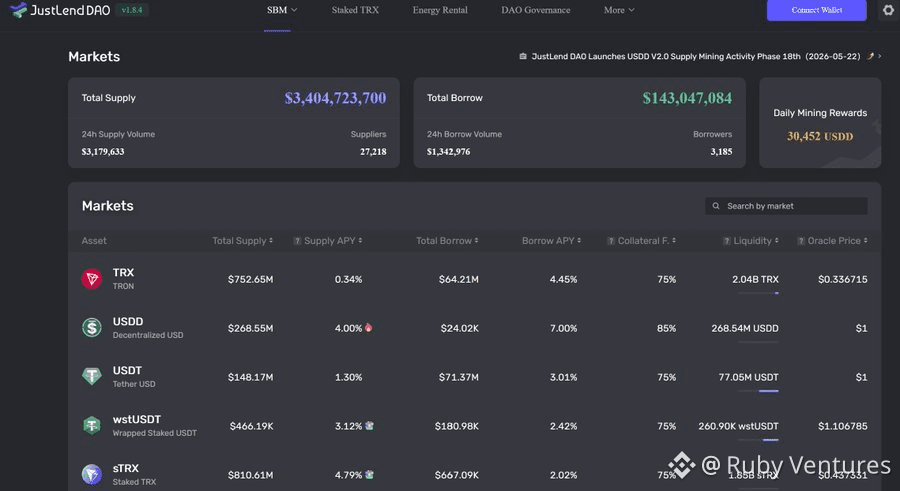The image size is (900, 491).
Task: Click the USDD token icon
Action: [91, 328]
